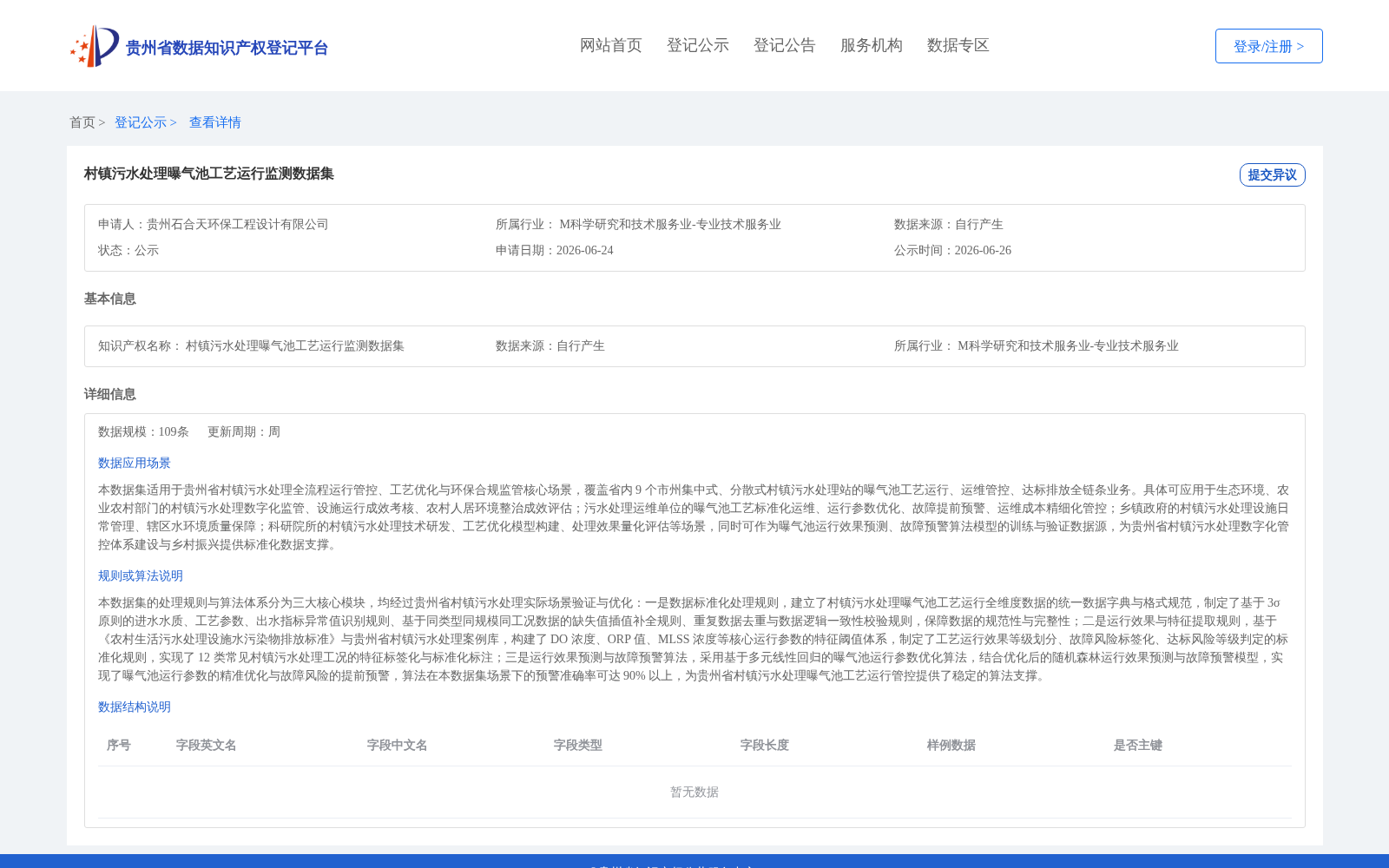Image resolution: width=1389 pixels, height=868 pixels.
Task: Select 服务机构 in the top navigation
Action: tap(872, 45)
